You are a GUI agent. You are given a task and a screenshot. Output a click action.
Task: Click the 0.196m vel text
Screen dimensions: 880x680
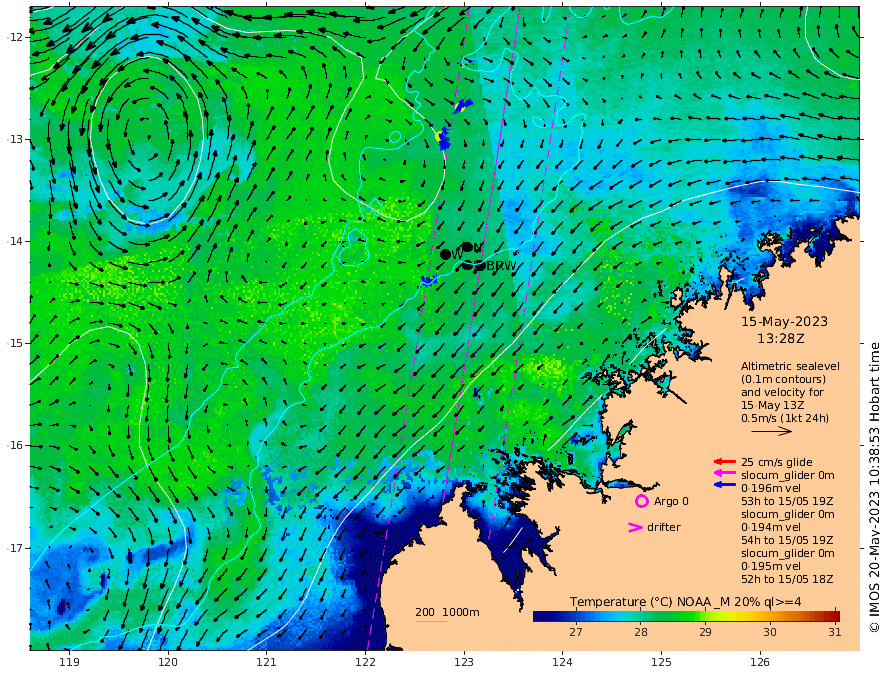pyautogui.click(x=771, y=488)
